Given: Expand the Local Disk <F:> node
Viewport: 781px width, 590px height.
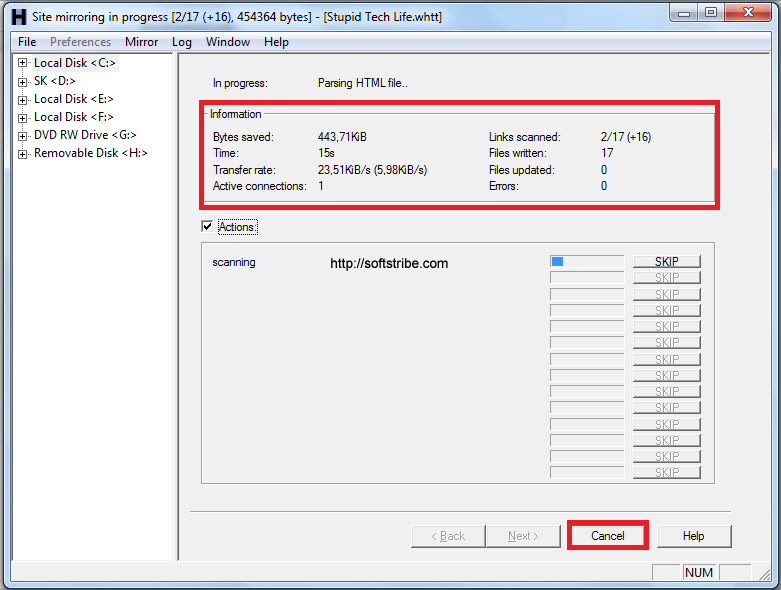Looking at the screenshot, I should pos(22,118).
